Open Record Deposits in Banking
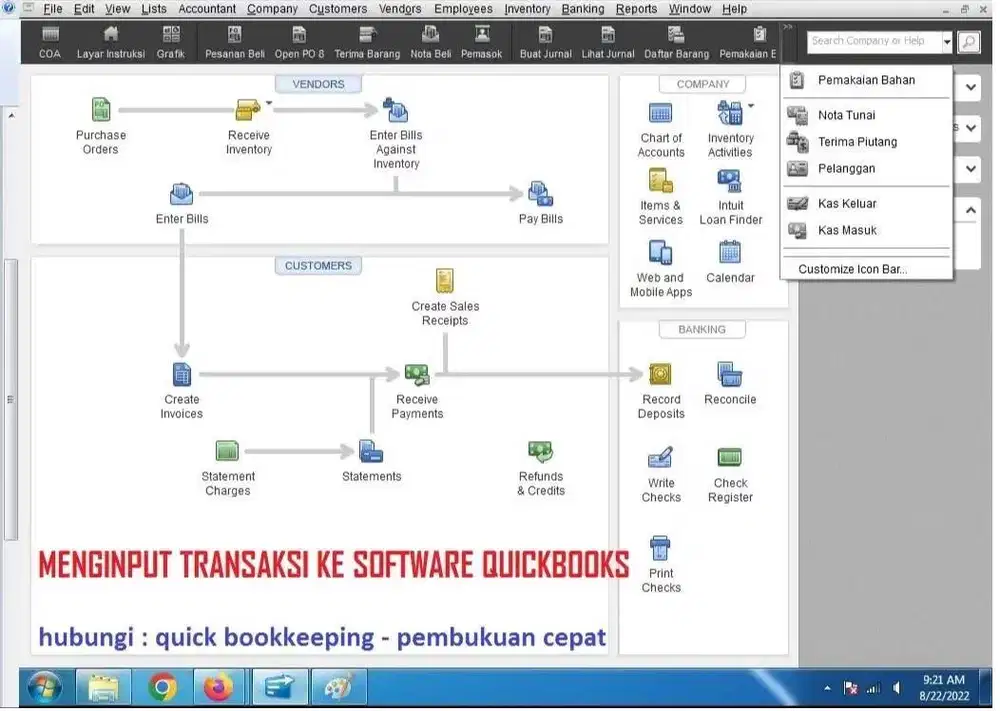 pyautogui.click(x=661, y=375)
